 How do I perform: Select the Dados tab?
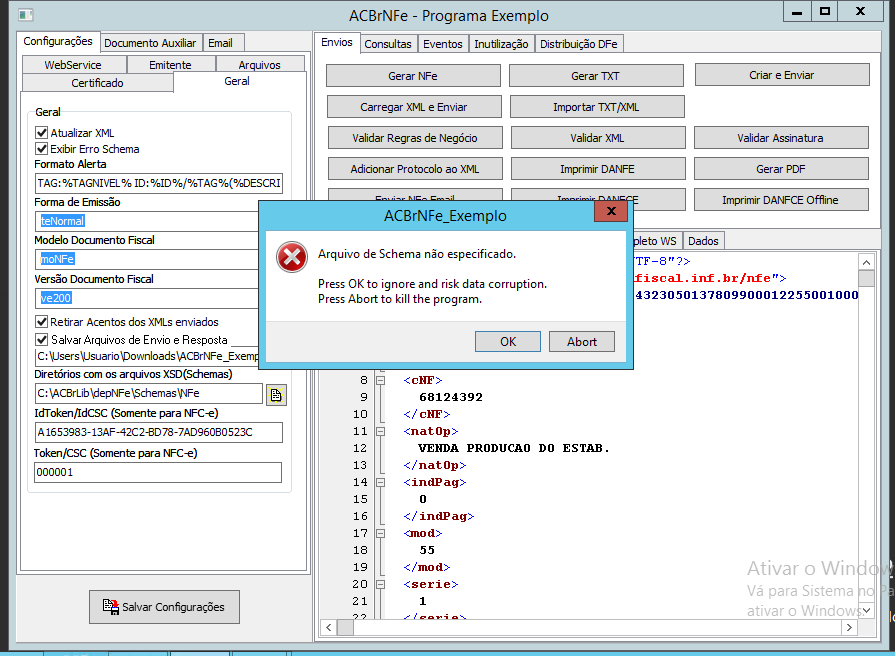[x=703, y=241]
